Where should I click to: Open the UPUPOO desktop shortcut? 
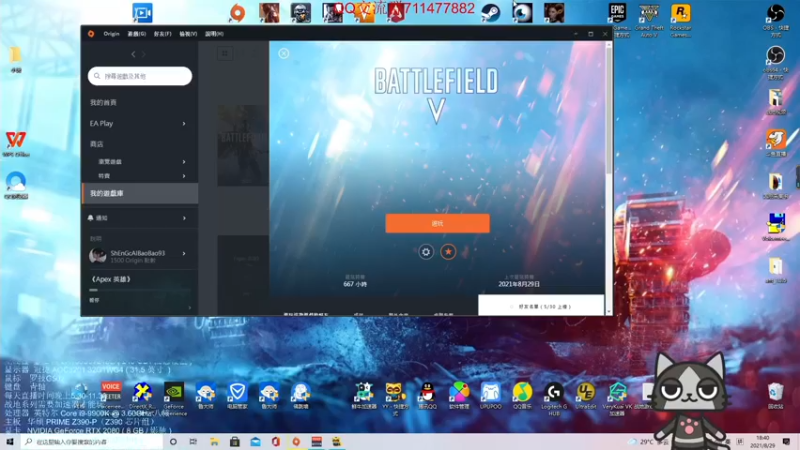[x=490, y=395]
